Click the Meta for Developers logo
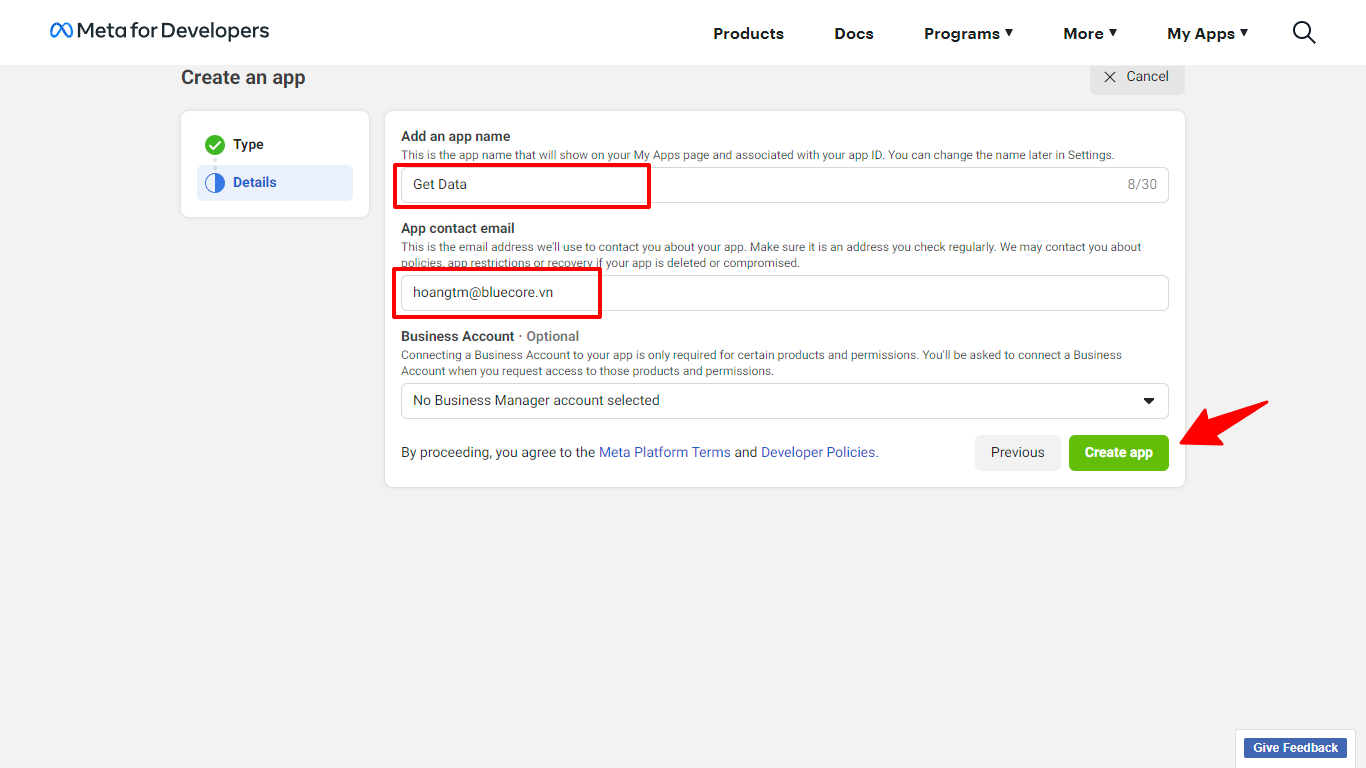Viewport: 1366px width, 768px height. coord(160,31)
